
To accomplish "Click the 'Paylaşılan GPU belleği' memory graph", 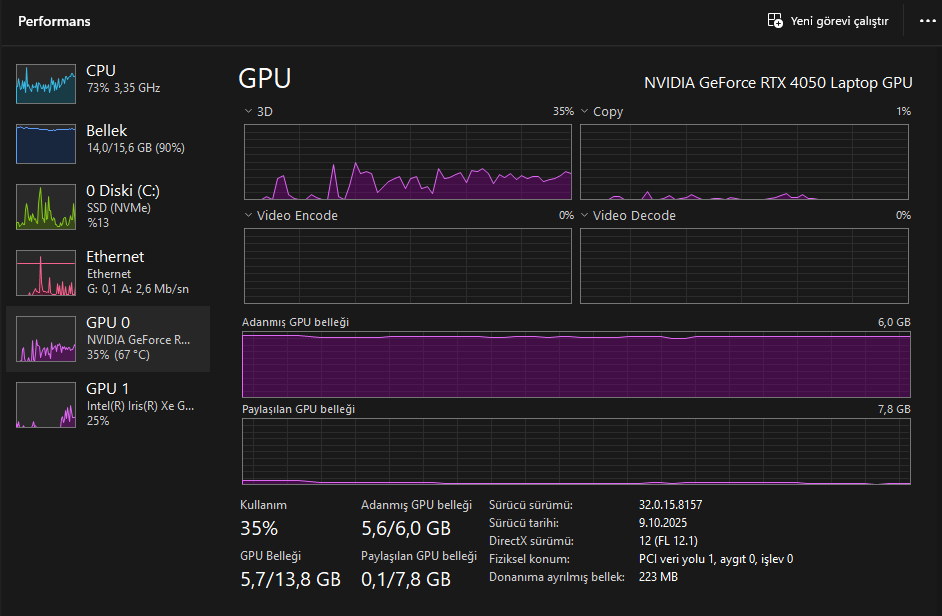I will click(x=576, y=452).
